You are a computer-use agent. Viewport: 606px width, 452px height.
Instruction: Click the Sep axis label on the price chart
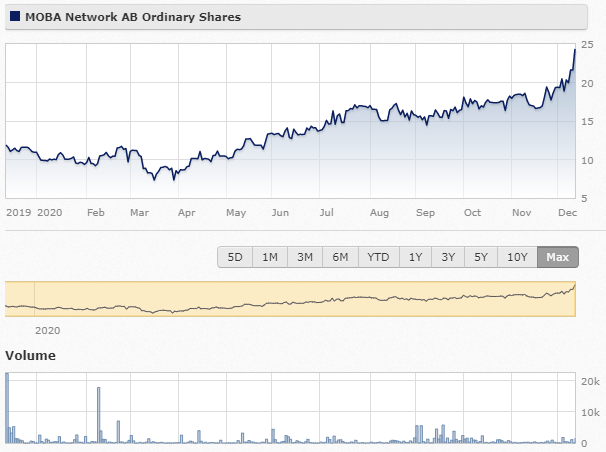[425, 212]
